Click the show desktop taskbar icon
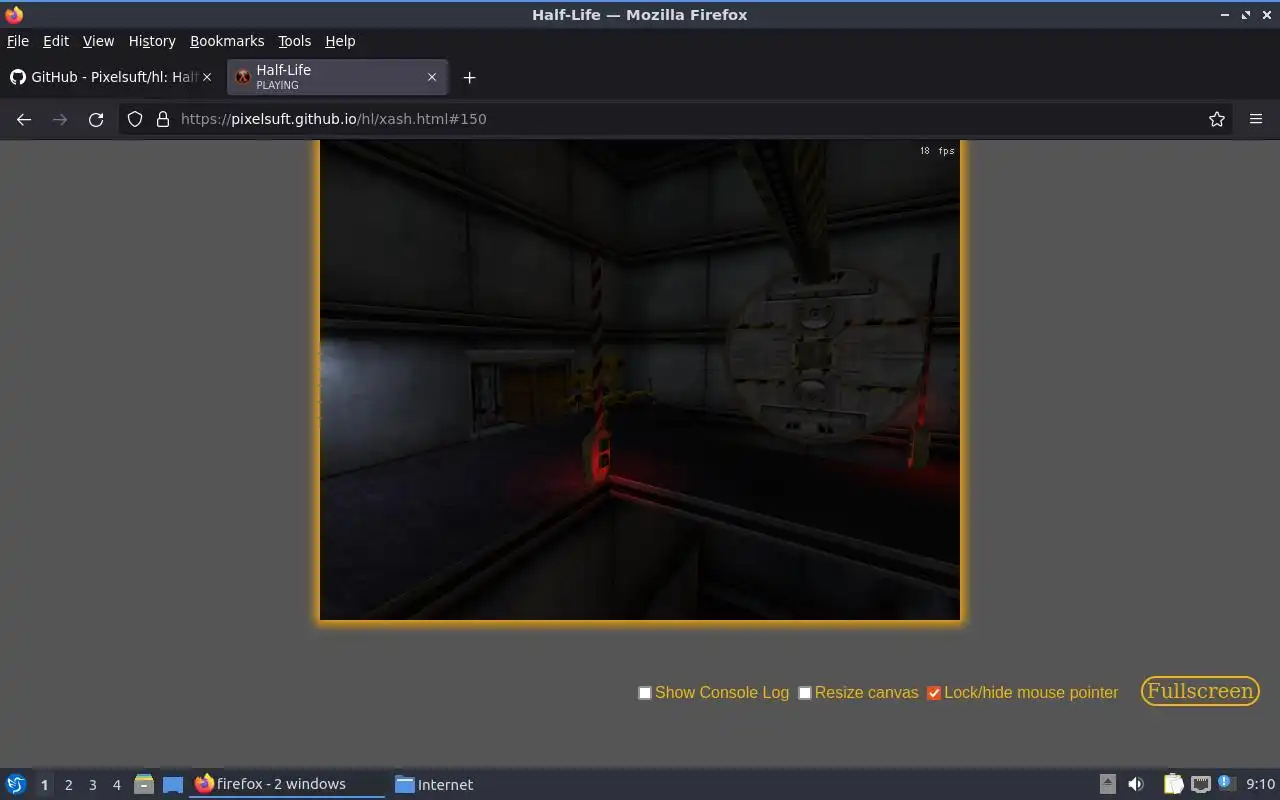The width and height of the screenshot is (1280, 800). 173,784
